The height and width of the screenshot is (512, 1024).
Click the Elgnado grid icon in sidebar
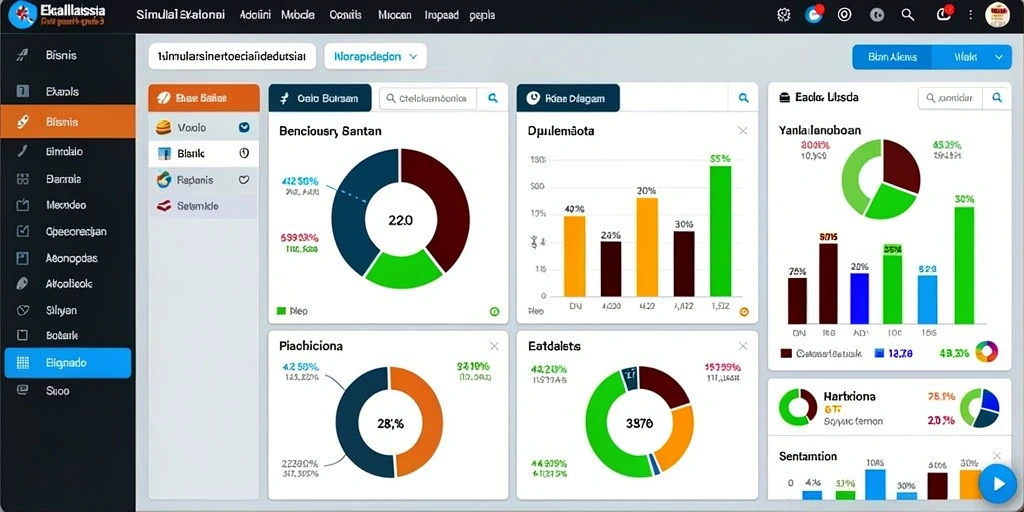pyautogui.click(x=23, y=363)
